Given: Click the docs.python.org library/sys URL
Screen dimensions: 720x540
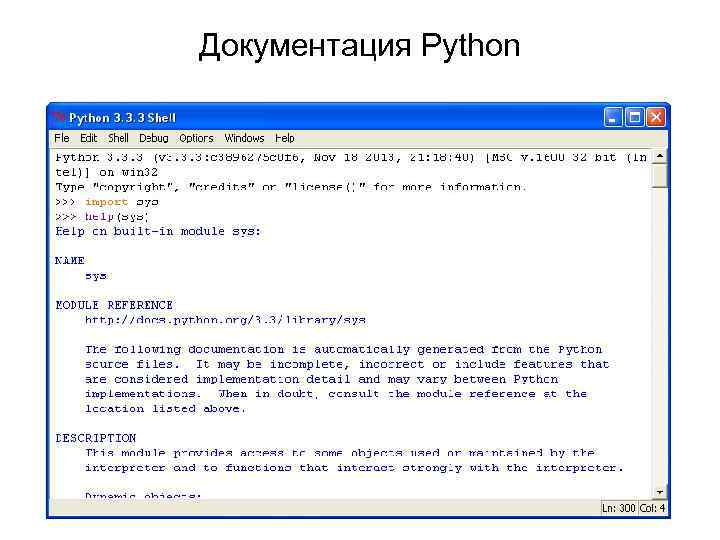Looking at the screenshot, I should coord(225,320).
